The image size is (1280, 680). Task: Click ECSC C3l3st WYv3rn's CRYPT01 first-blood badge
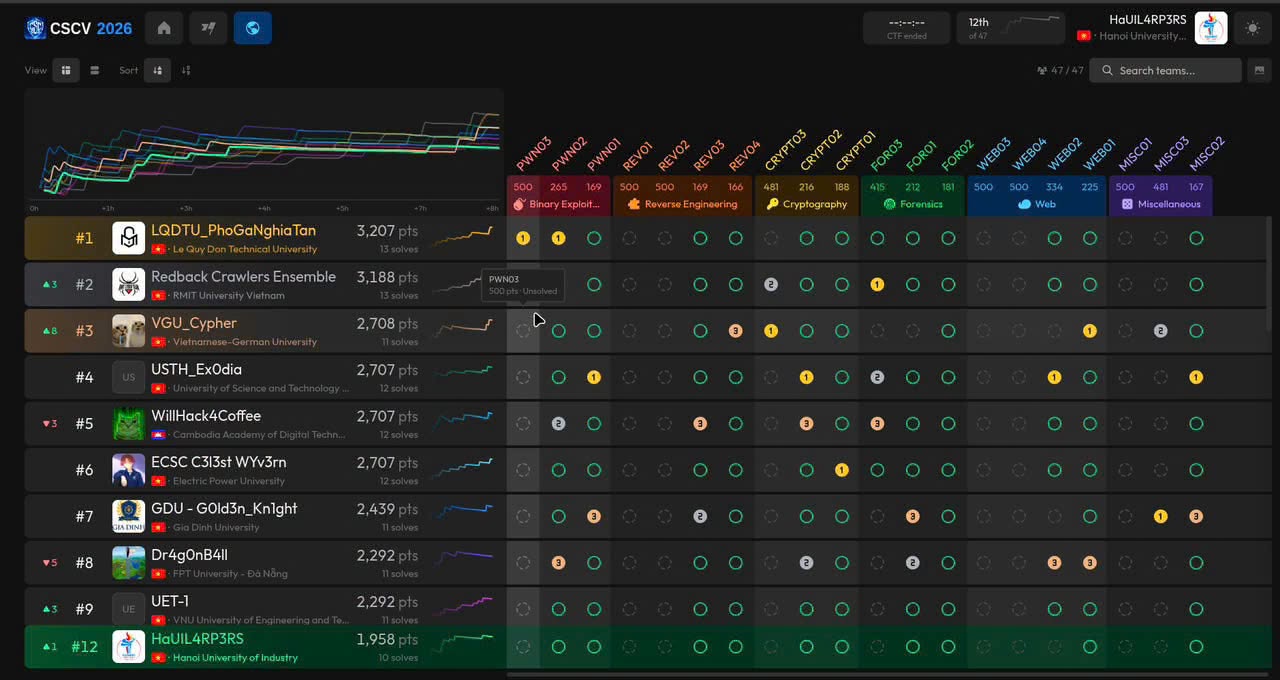click(842, 470)
